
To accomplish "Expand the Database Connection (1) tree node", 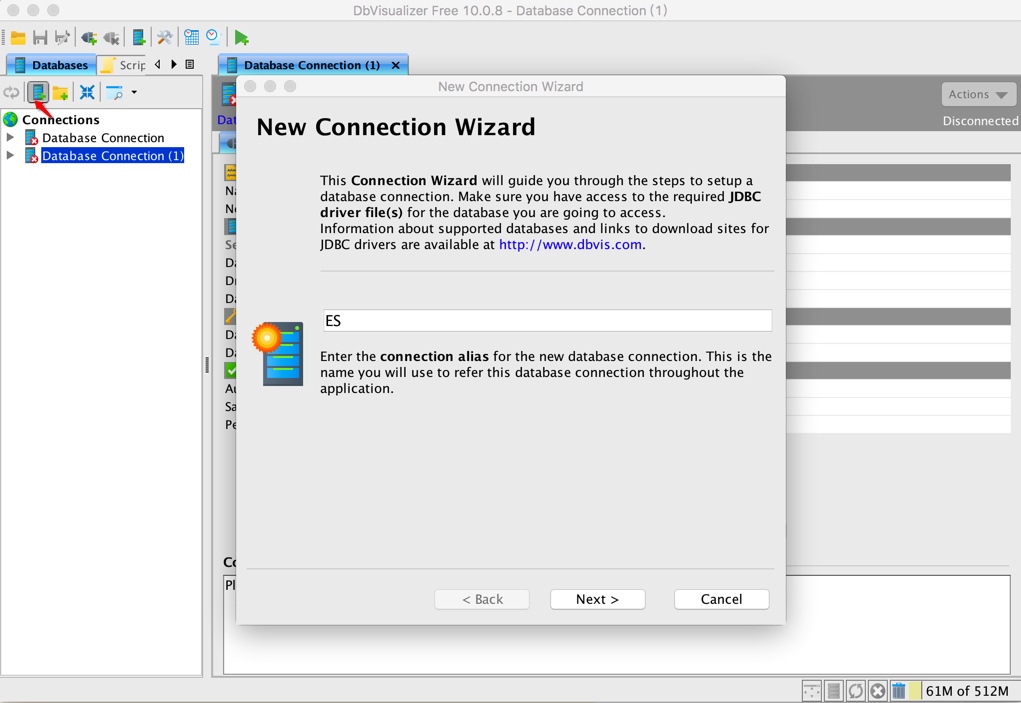I will point(10,155).
